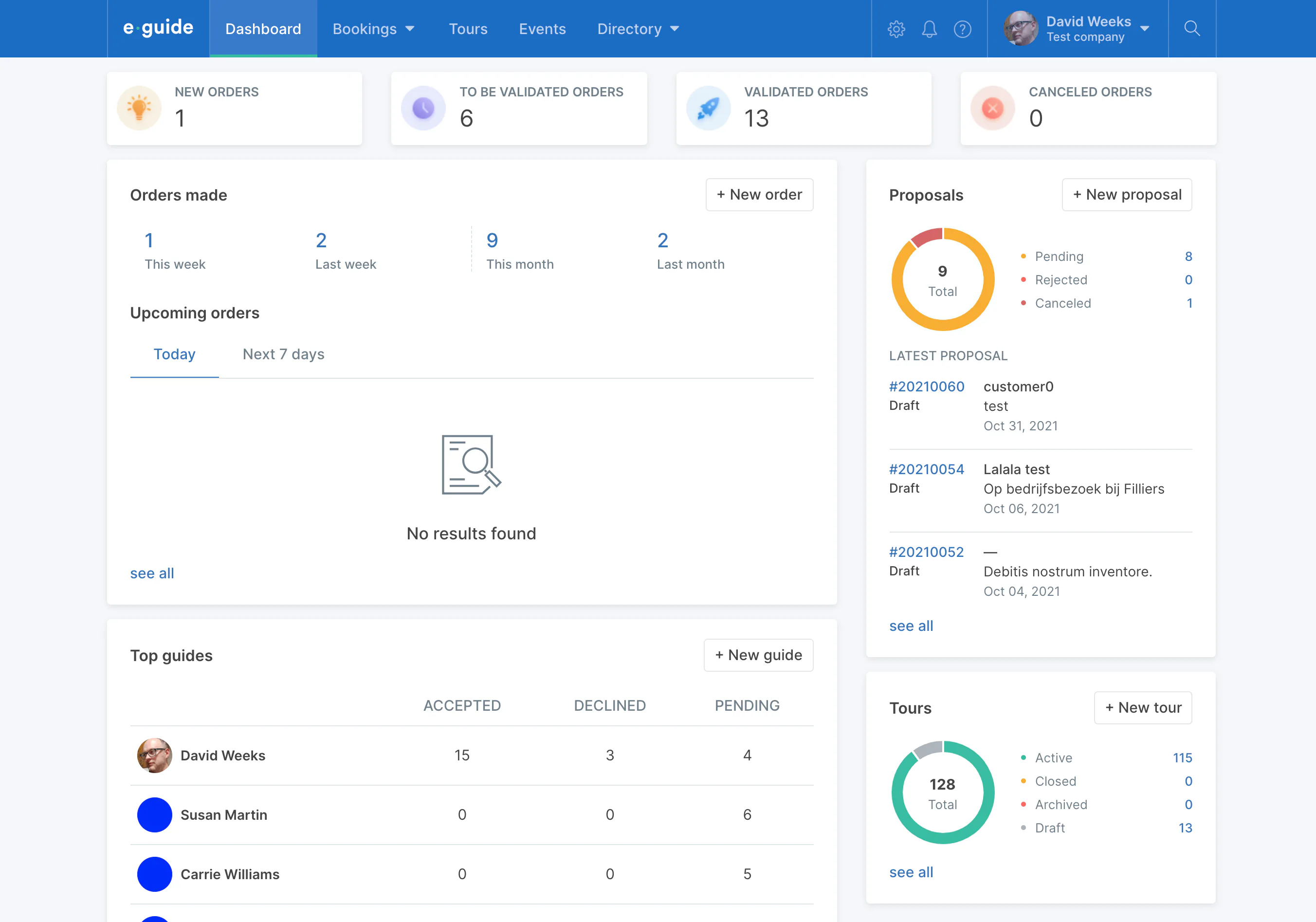The width and height of the screenshot is (1316, 922).
Task: Click see all under Upcoming orders
Action: (152, 573)
